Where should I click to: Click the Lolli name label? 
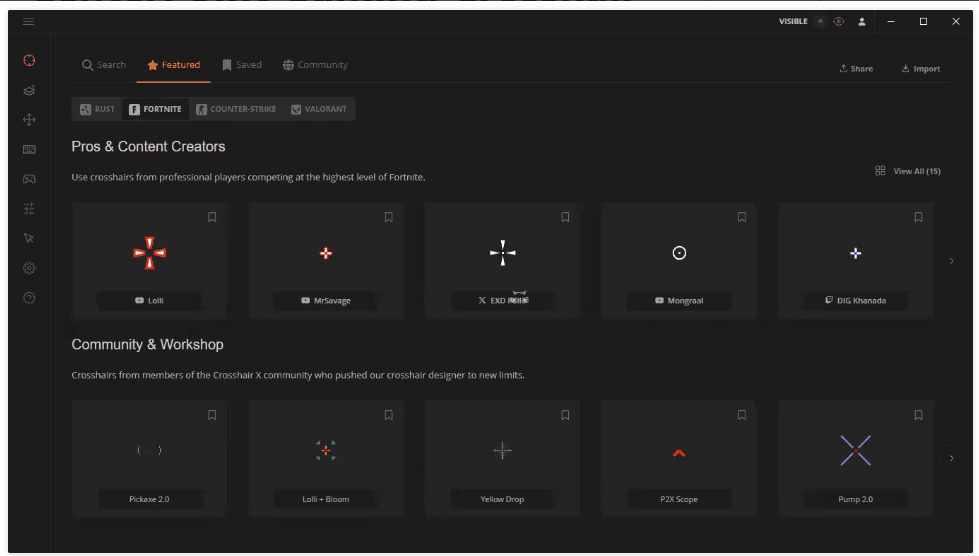point(149,301)
